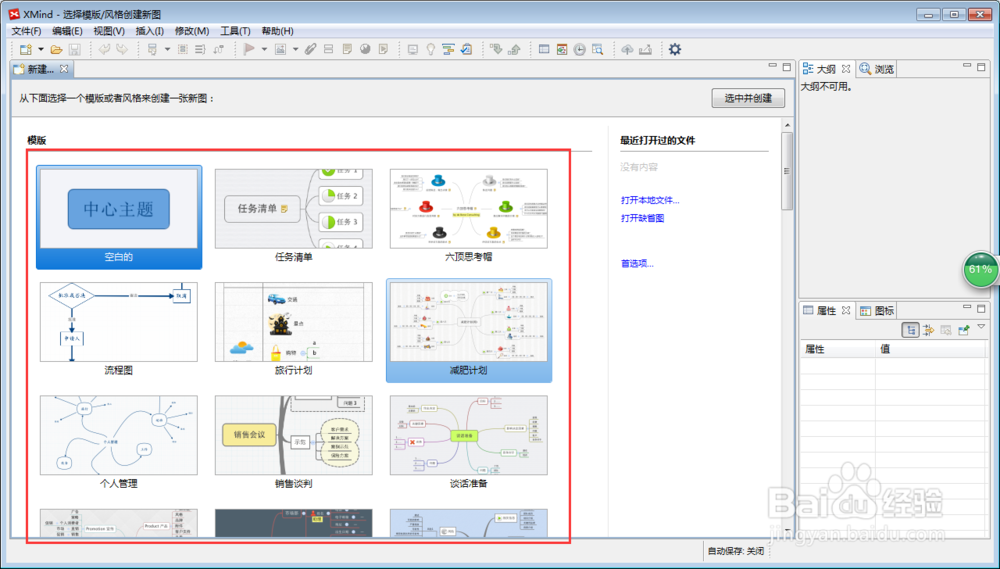Click the gear Preferences toolbar icon

click(675, 49)
